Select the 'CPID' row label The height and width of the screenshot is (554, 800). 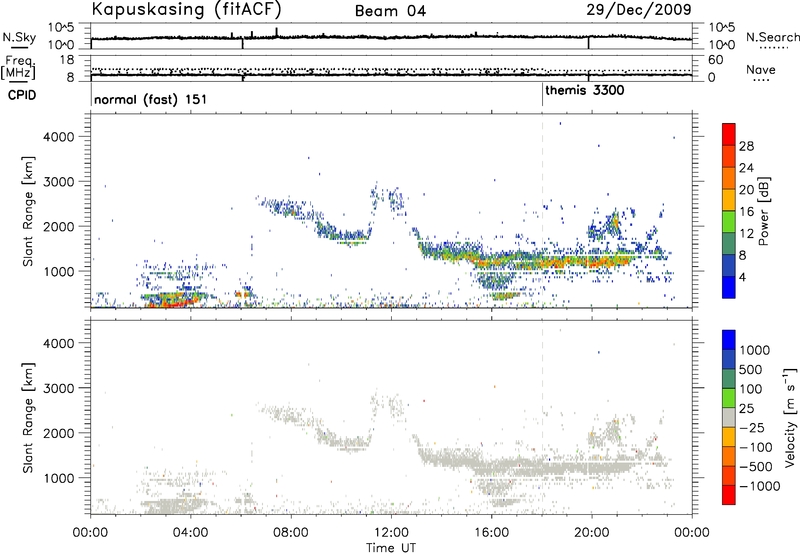tap(21, 95)
